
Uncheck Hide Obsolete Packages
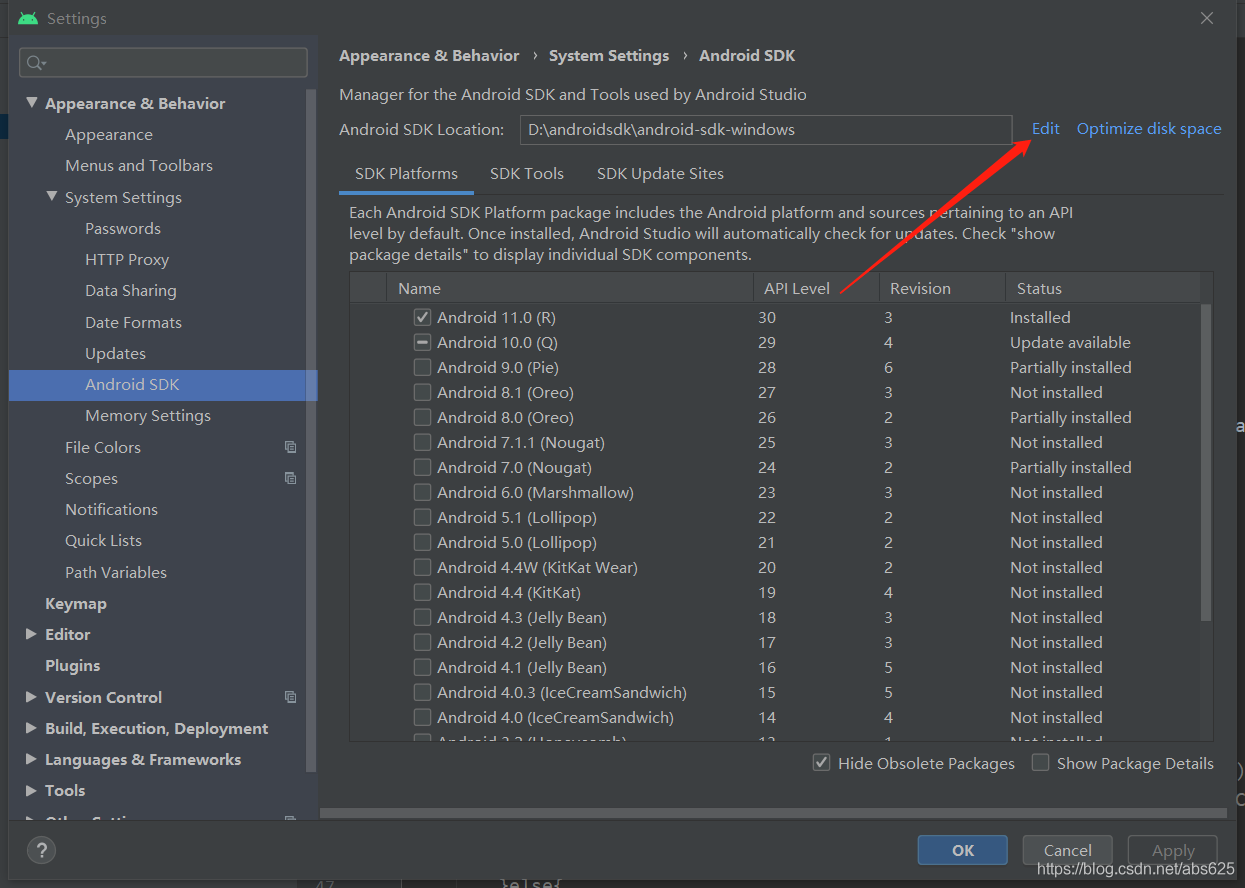(x=821, y=762)
